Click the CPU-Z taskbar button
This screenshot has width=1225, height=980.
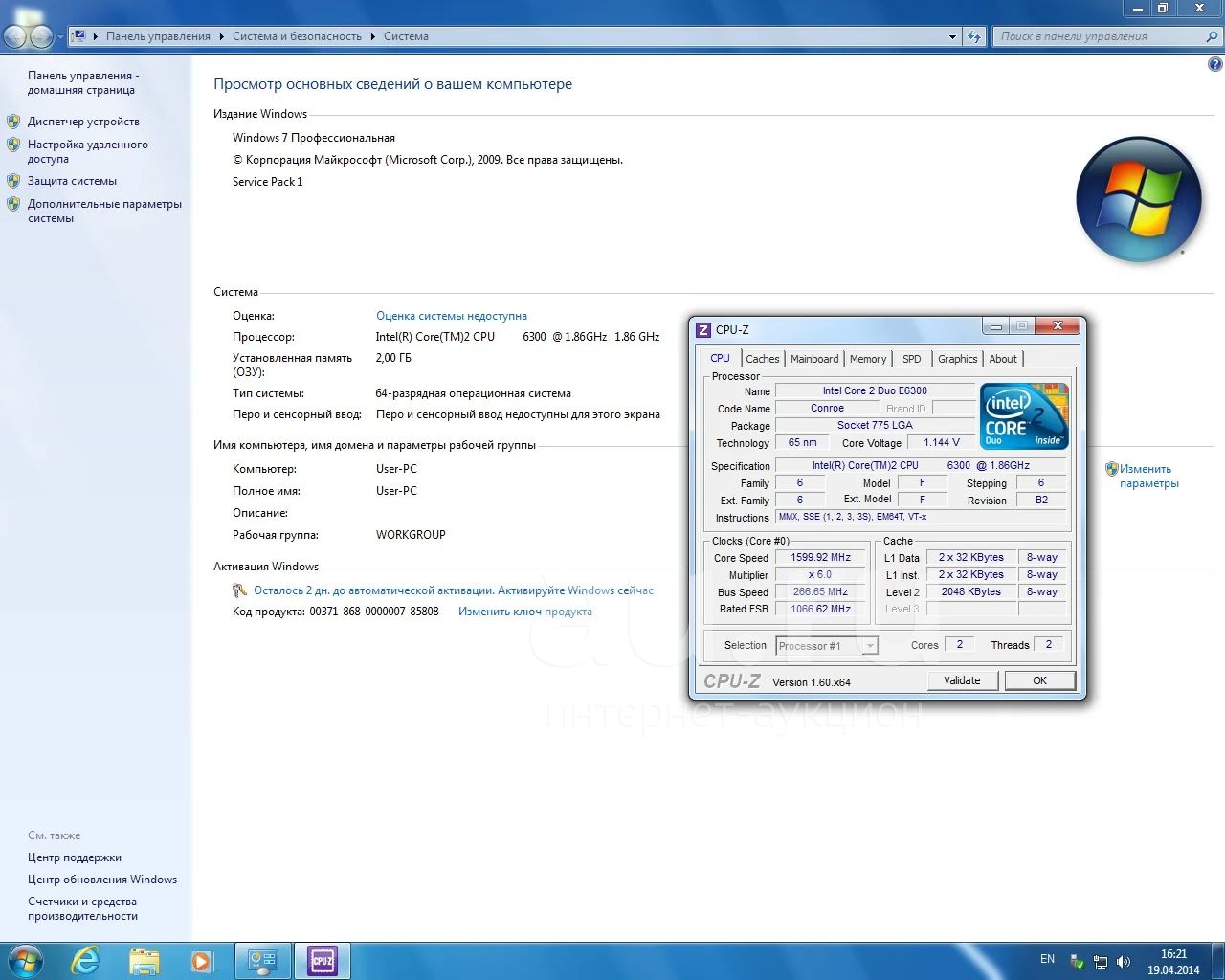click(x=323, y=961)
